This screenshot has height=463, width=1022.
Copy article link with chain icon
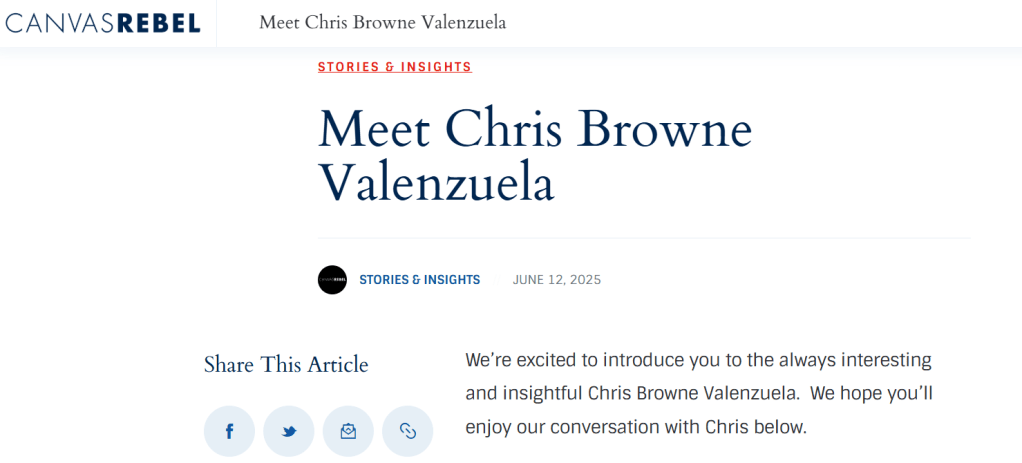coord(408,431)
